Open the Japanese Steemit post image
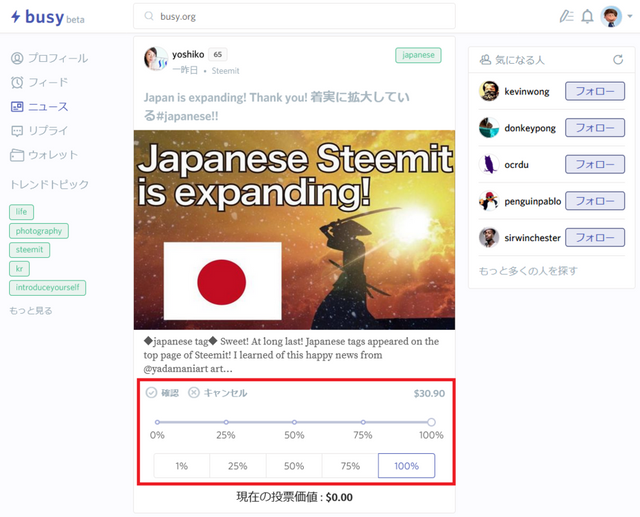This screenshot has width=640, height=517. pyautogui.click(x=294, y=230)
